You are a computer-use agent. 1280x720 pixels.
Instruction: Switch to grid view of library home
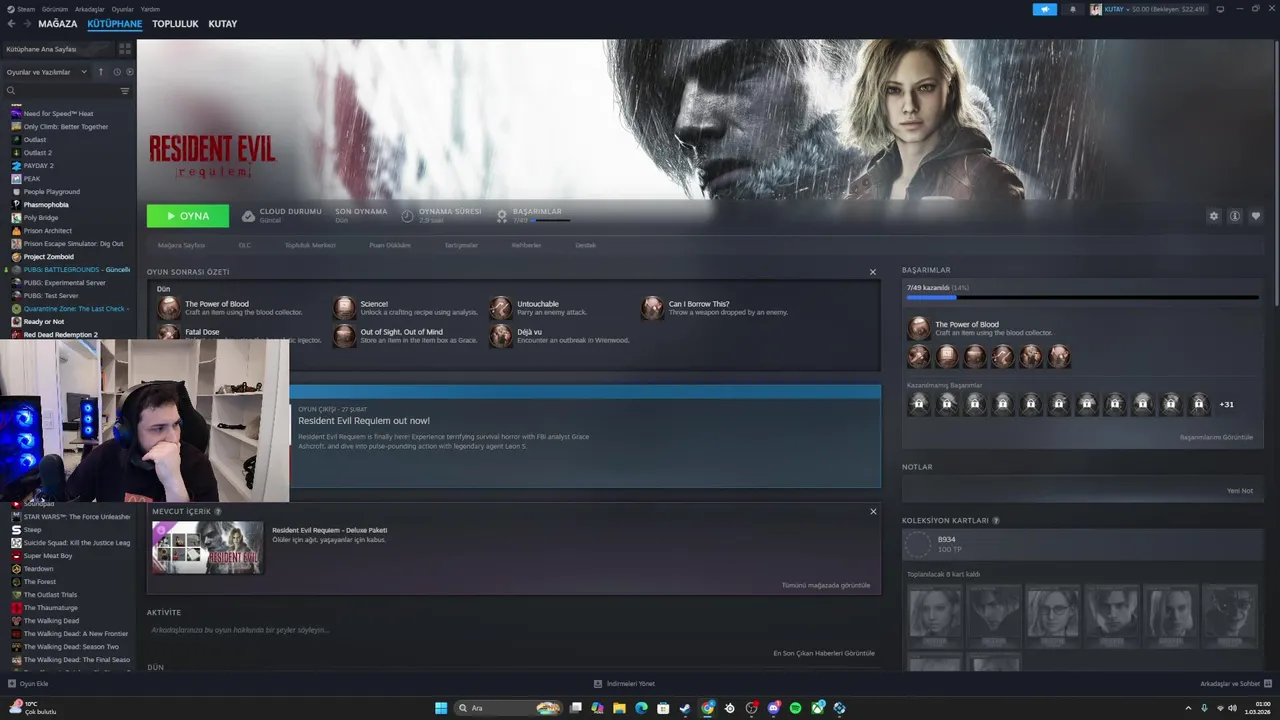(x=125, y=49)
